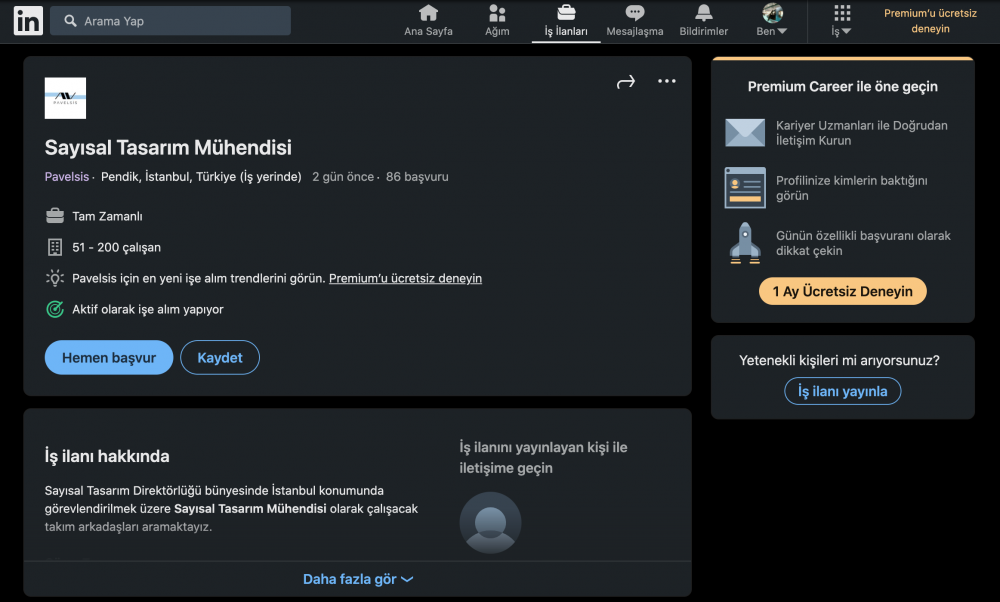This screenshot has width=1000, height=602.
Task: Click the Pavelsis company logo
Action: 65,98
